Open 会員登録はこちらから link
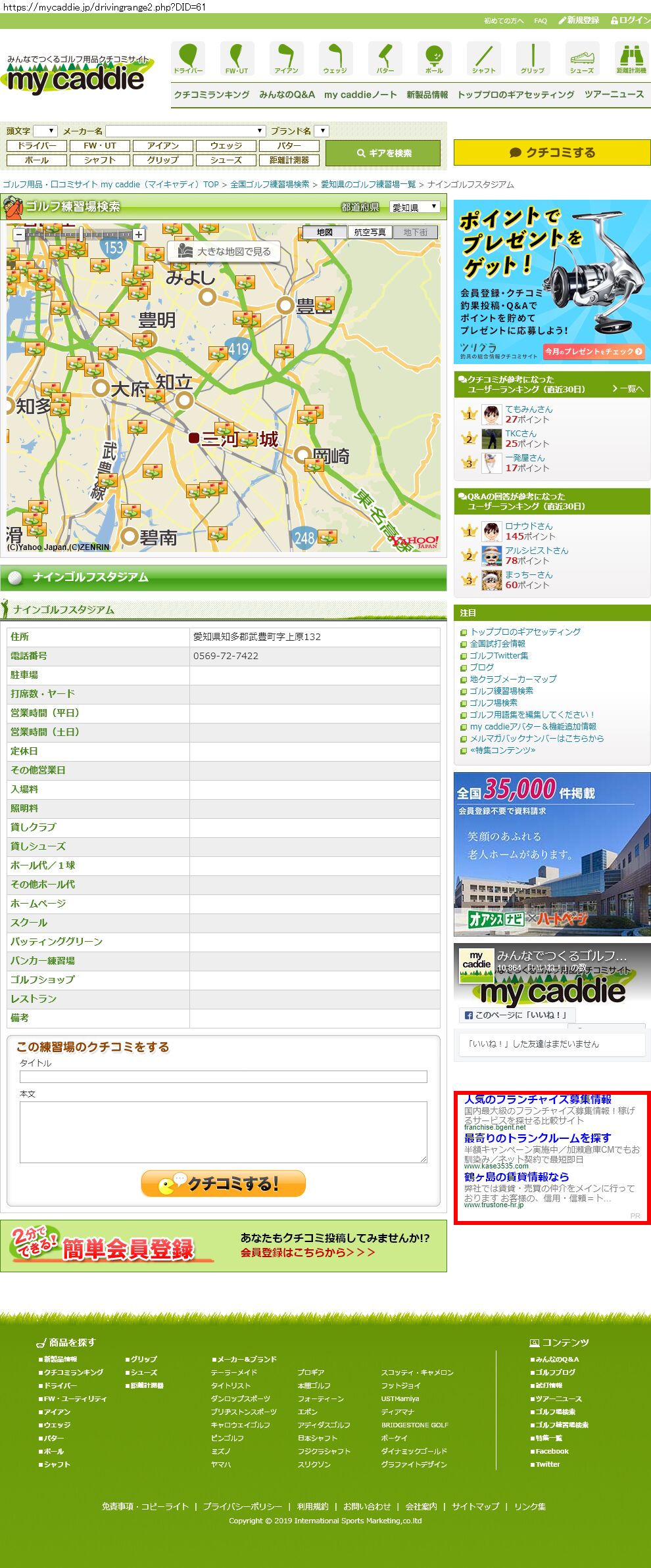This screenshot has height=1568, width=651. (x=308, y=1253)
